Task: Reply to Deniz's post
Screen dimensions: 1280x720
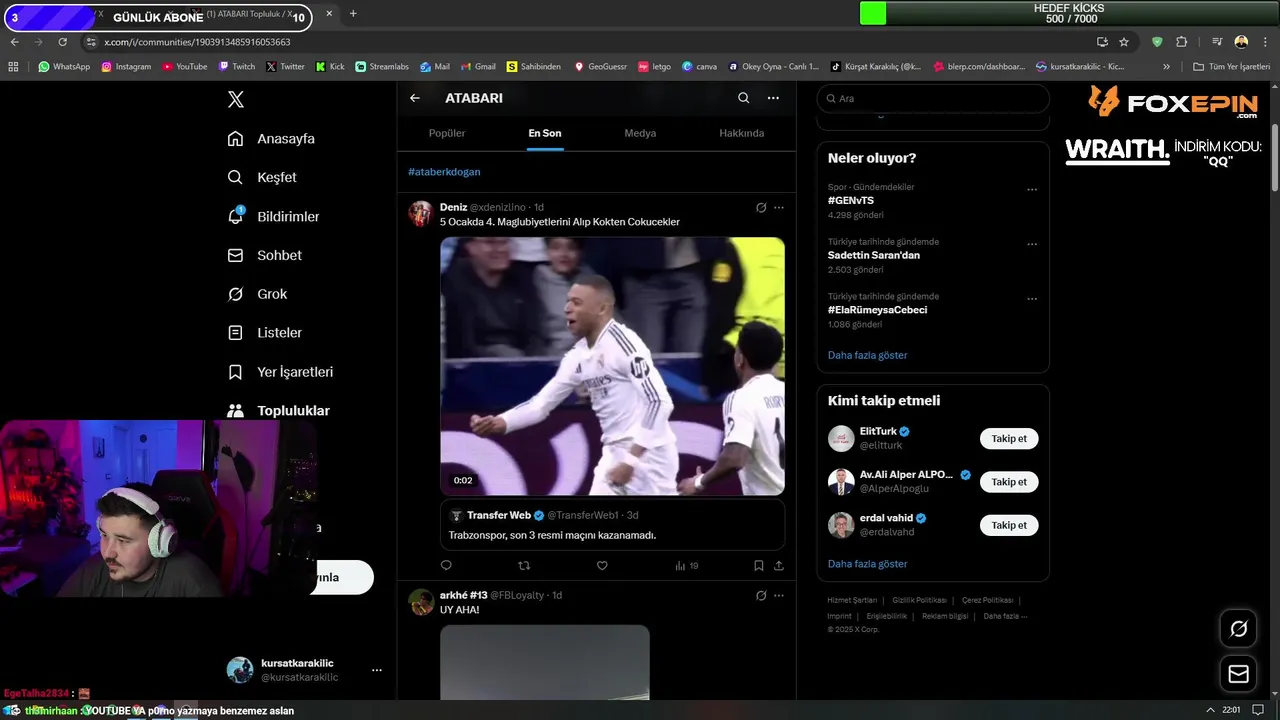Action: [x=446, y=565]
